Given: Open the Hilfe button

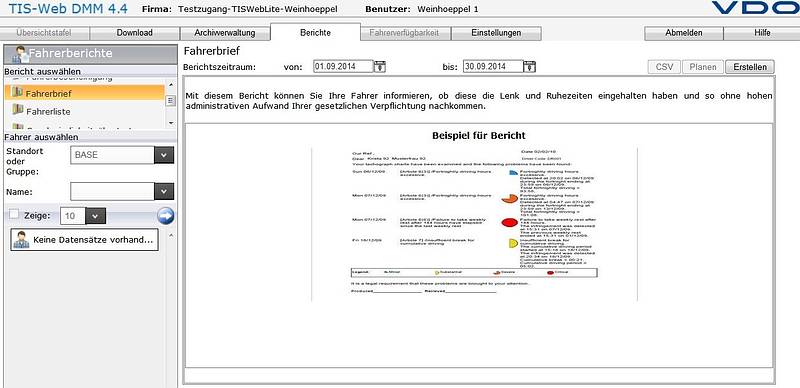Looking at the screenshot, I should (762, 33).
